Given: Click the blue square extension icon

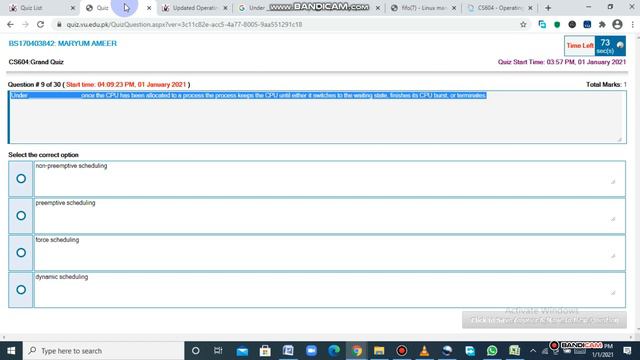Looking at the screenshot, I should coord(587,24).
